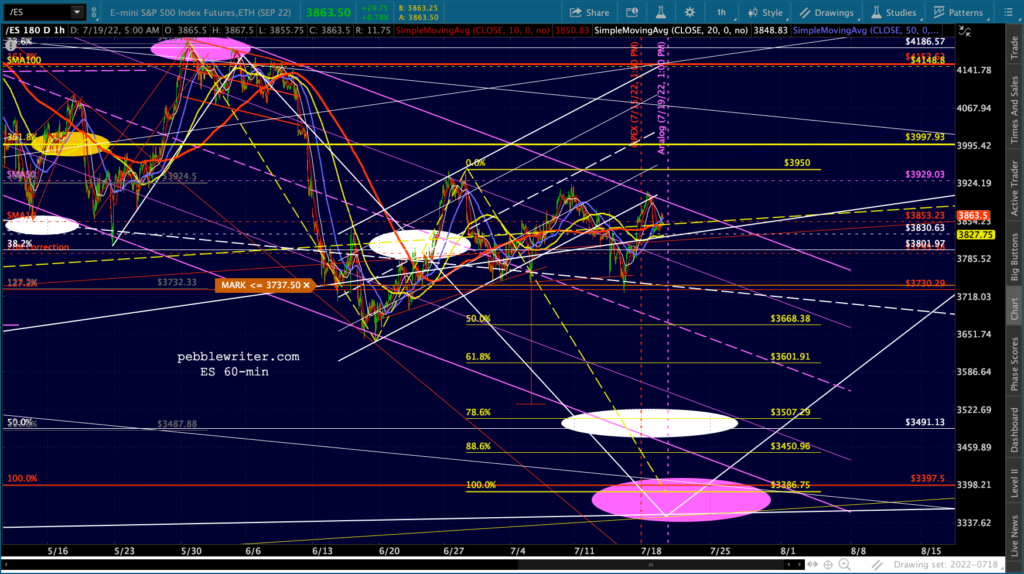This screenshot has width=1024, height=574.
Task: Open the /ES symbol dropdown arrow
Action: tap(77, 12)
